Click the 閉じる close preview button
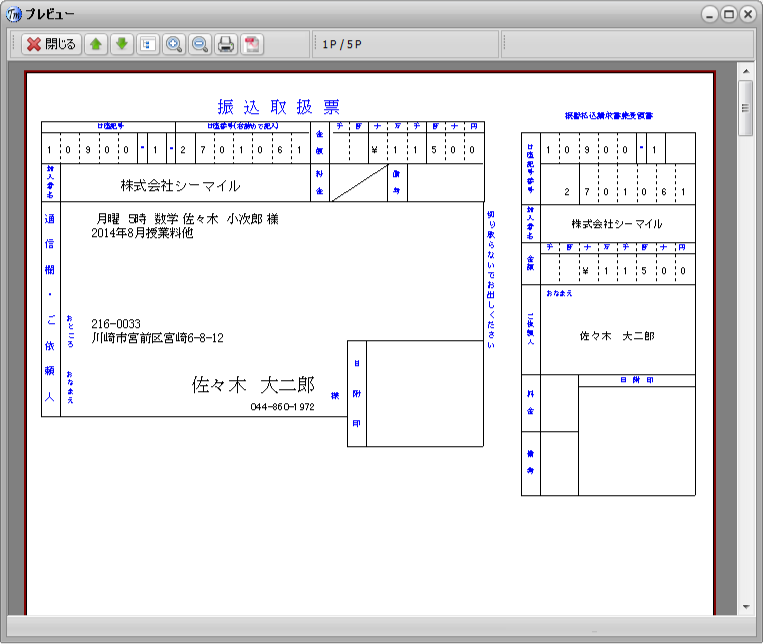 pos(51,44)
